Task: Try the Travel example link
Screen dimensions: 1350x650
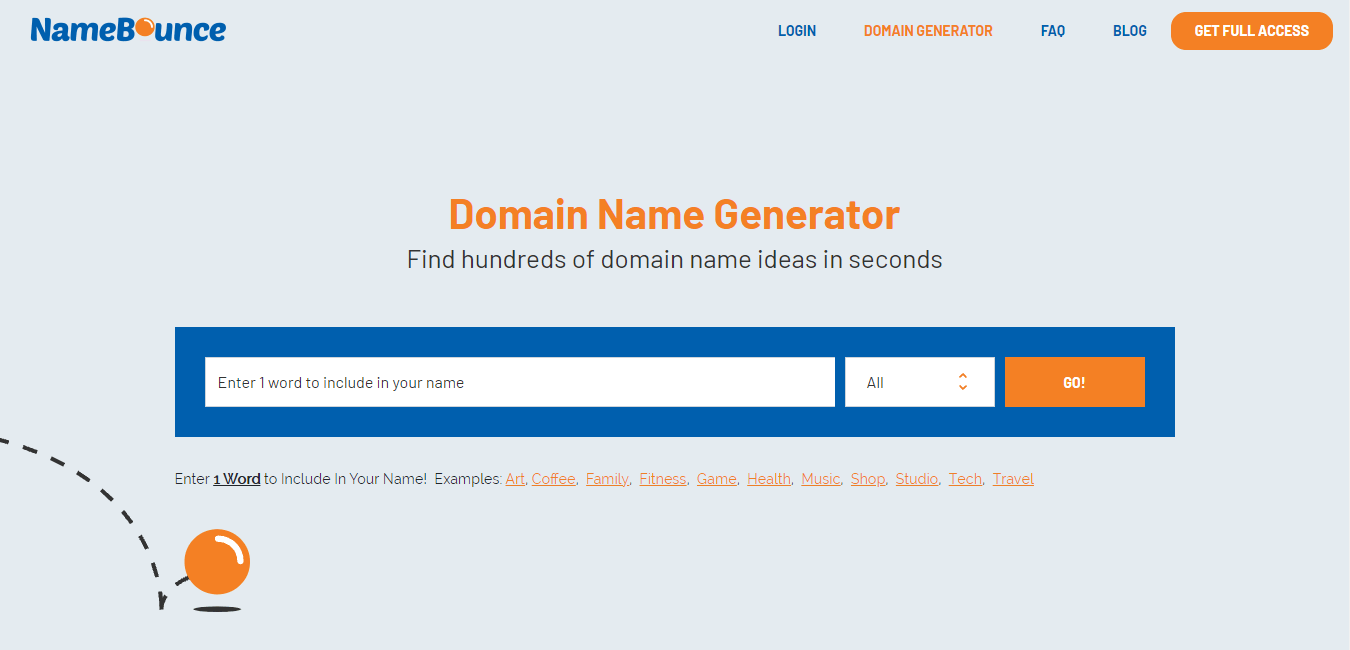Action: (1013, 479)
